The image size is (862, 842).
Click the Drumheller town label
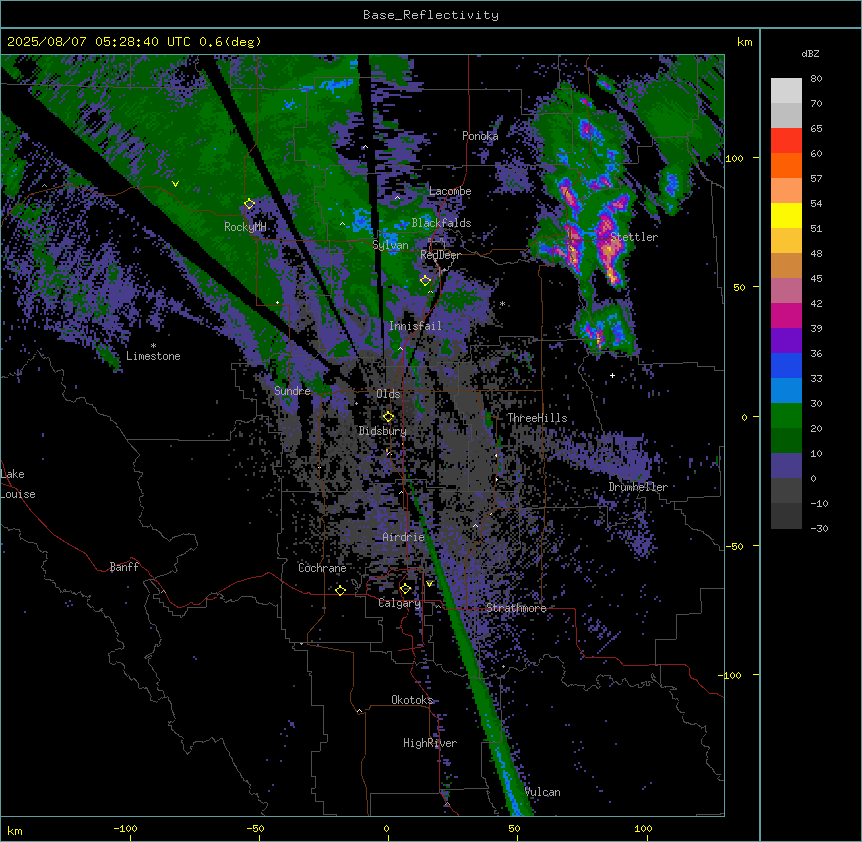[638, 487]
